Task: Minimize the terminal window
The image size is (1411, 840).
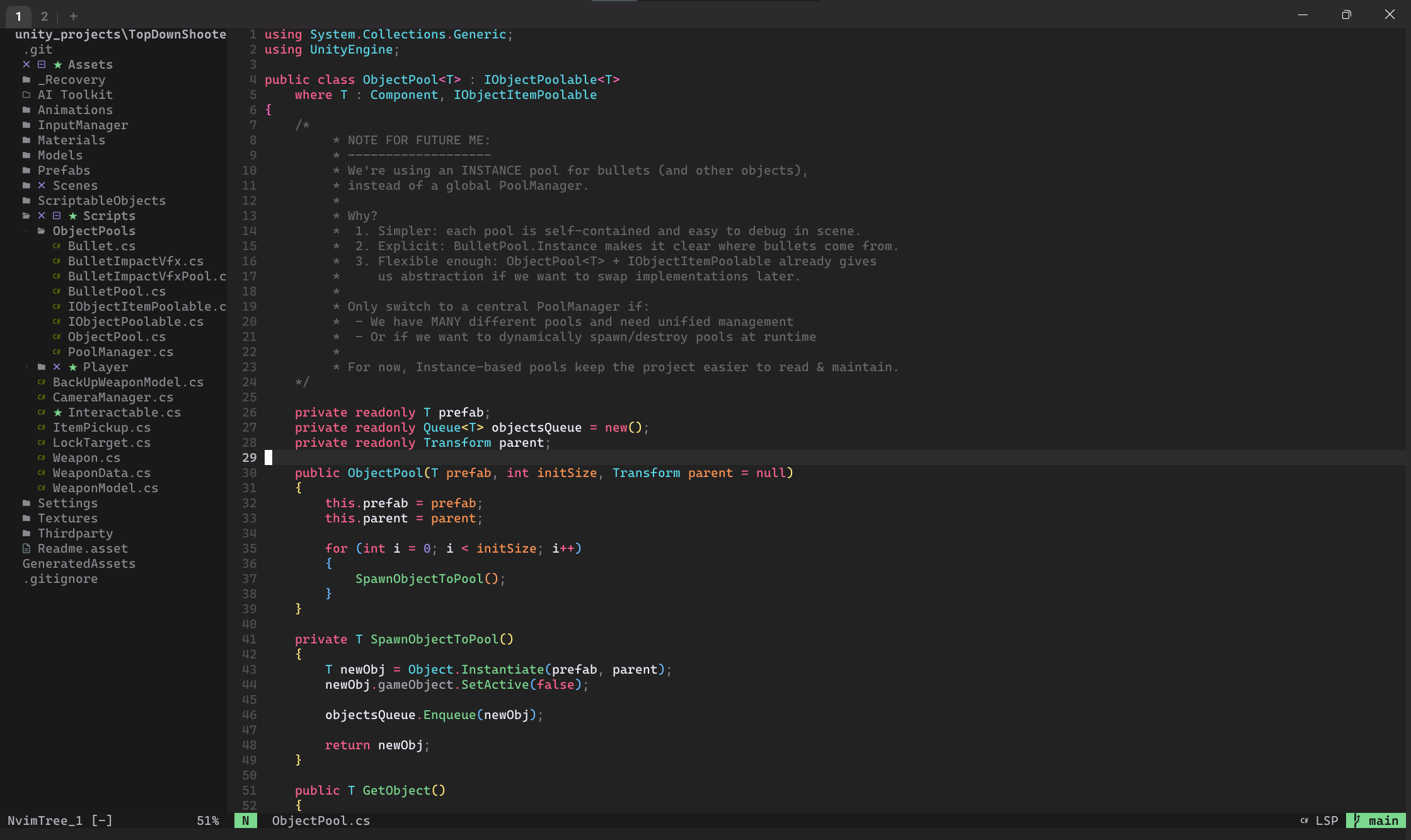Action: coord(1303,14)
